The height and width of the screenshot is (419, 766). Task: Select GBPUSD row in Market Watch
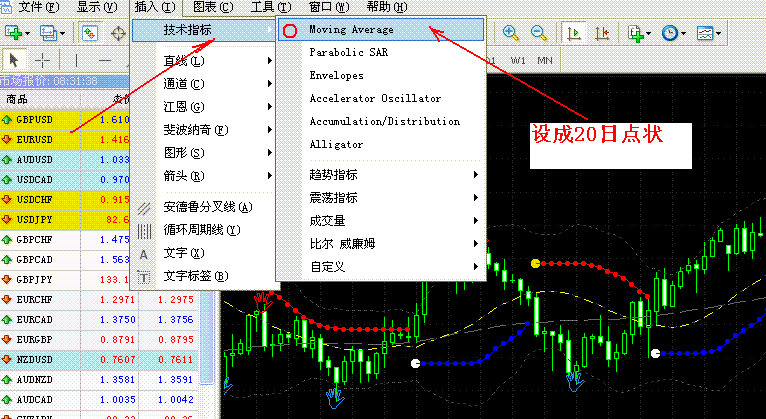(65, 120)
